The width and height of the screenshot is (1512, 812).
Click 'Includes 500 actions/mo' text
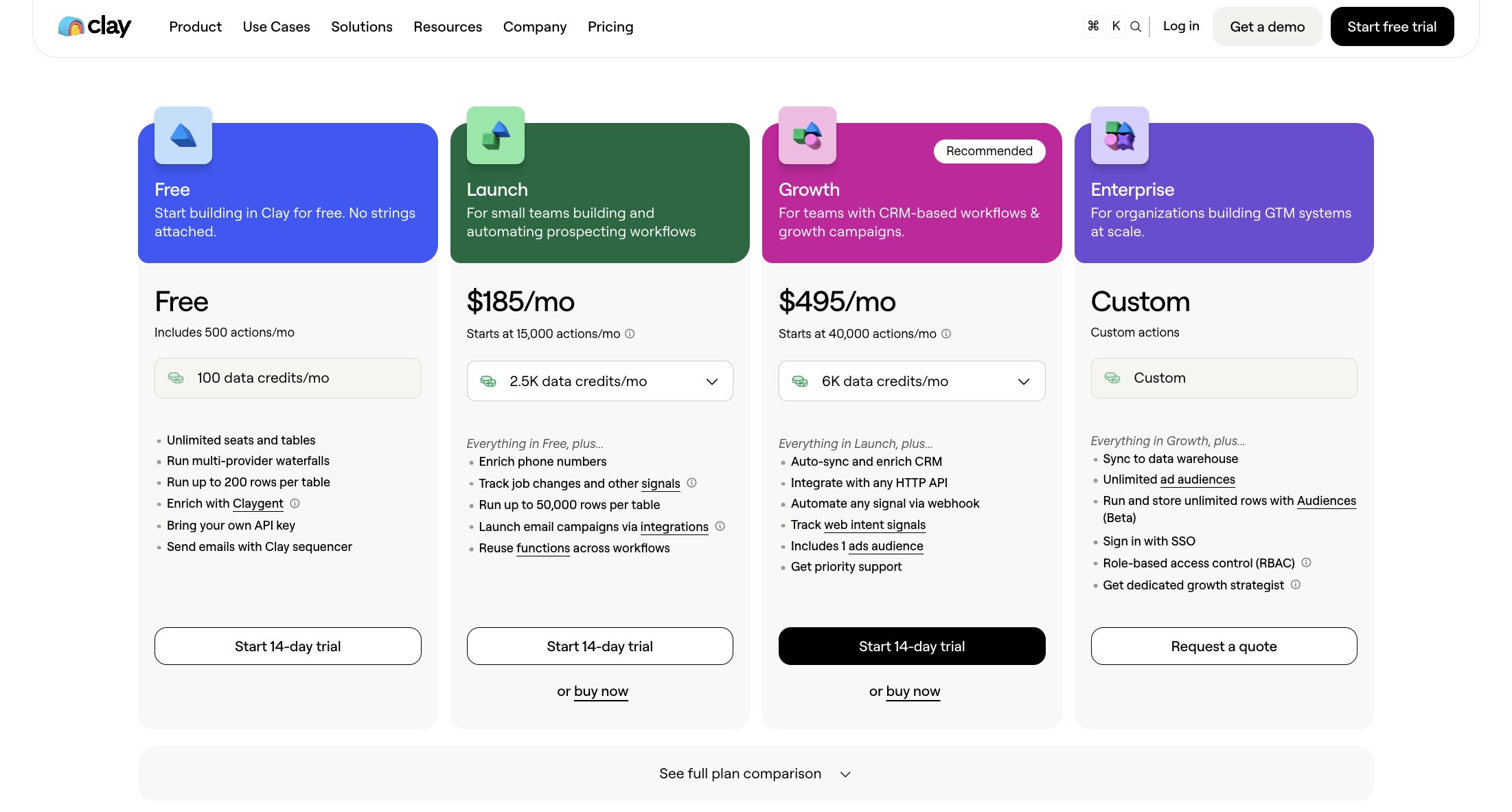(224, 332)
